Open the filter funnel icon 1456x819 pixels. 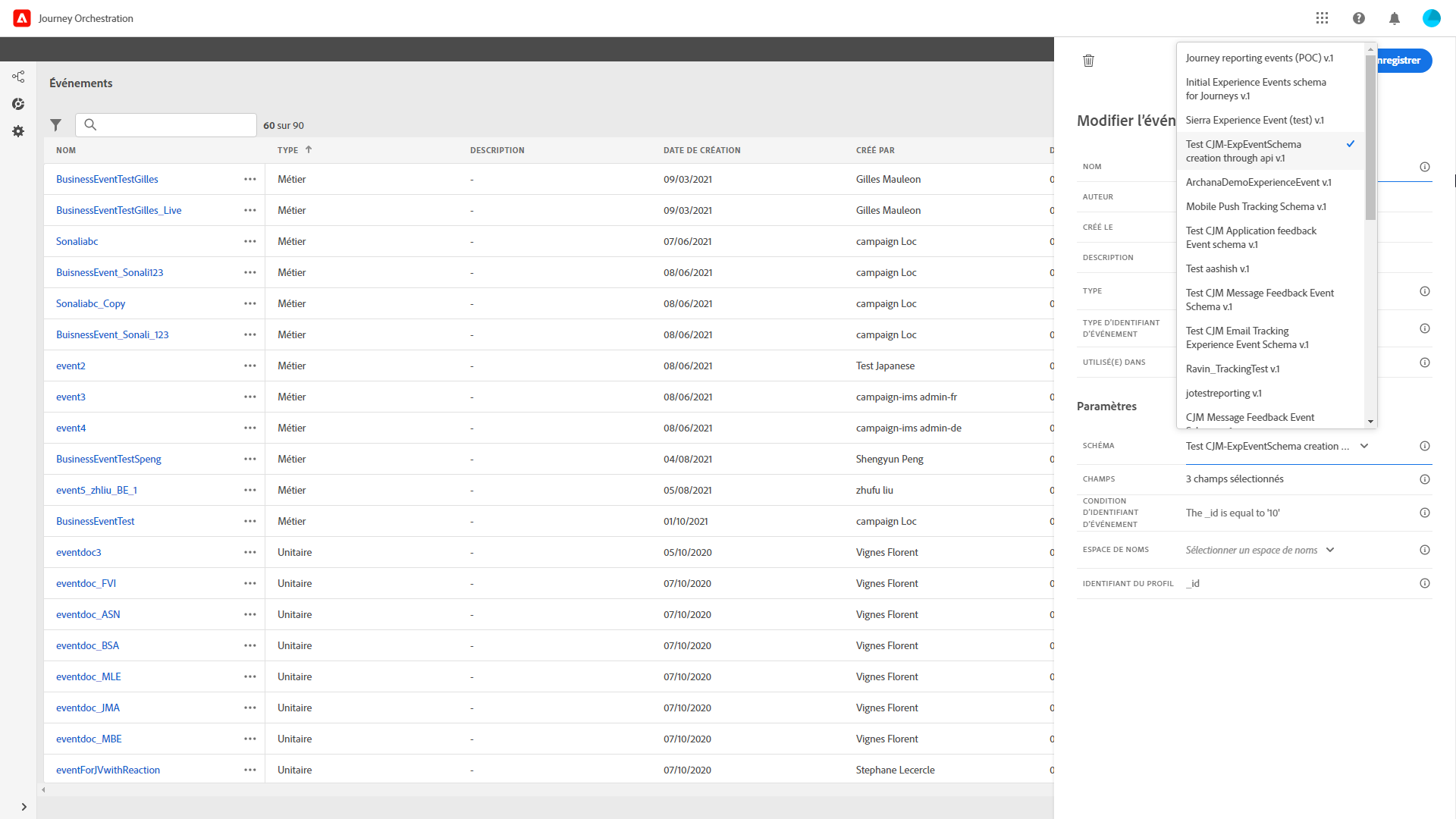[55, 125]
